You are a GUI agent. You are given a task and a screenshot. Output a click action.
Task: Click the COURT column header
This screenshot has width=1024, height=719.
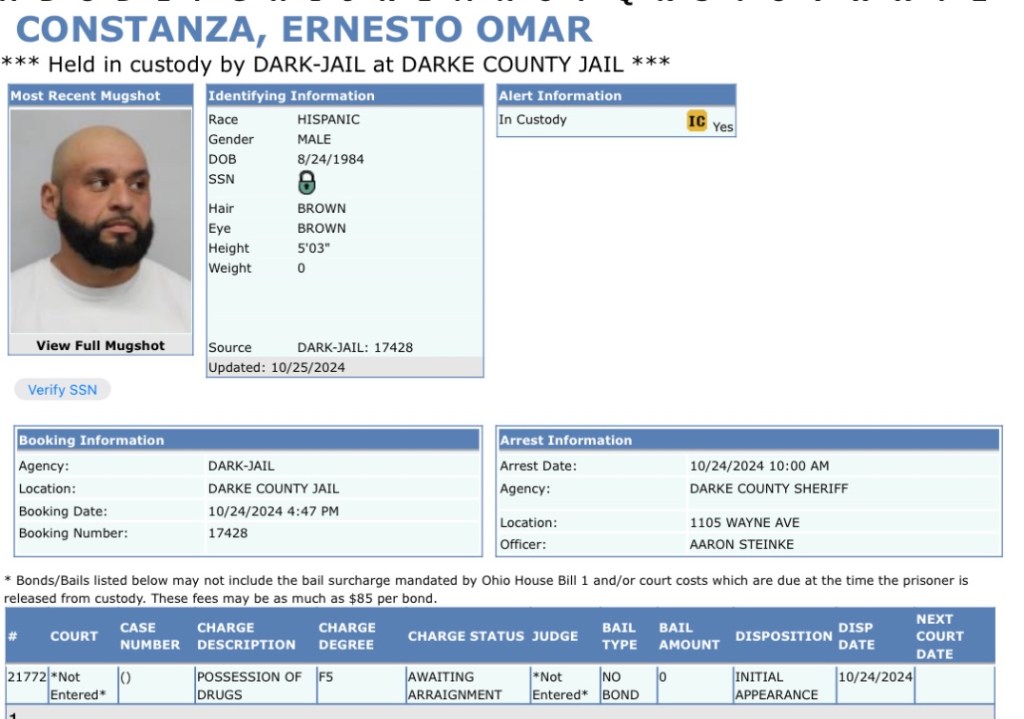[x=74, y=636]
